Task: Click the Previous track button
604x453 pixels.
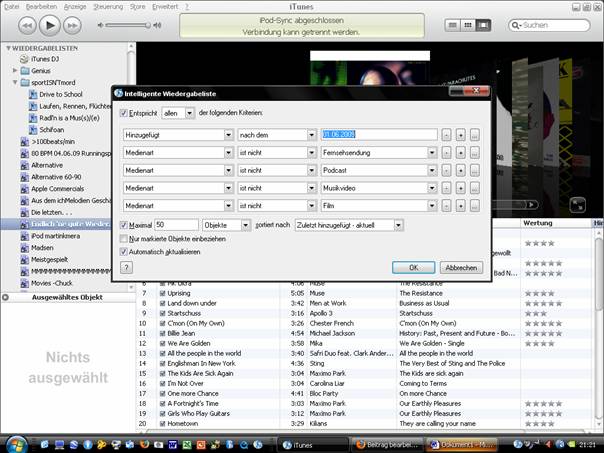Action: tap(27, 26)
